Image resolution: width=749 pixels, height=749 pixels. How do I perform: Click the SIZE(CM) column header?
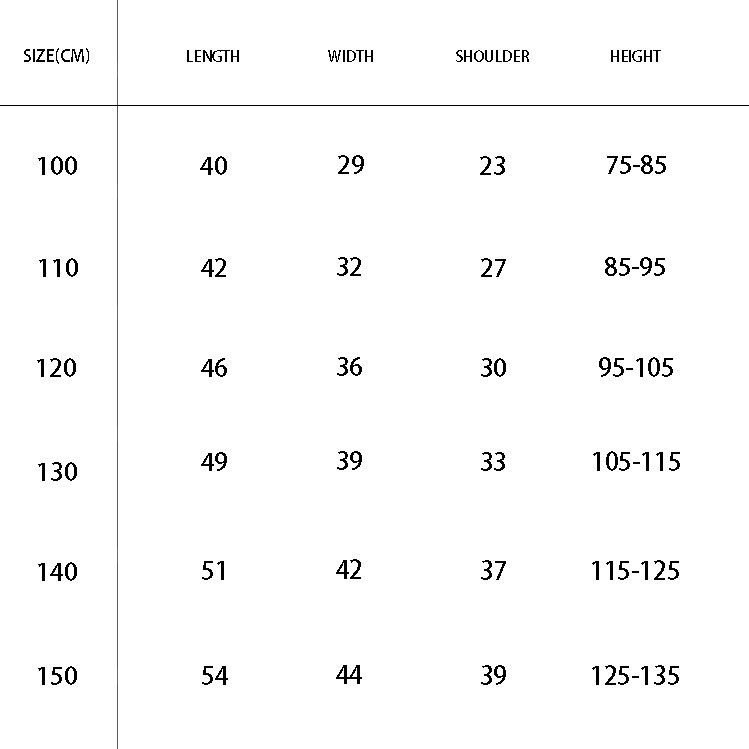point(57,56)
